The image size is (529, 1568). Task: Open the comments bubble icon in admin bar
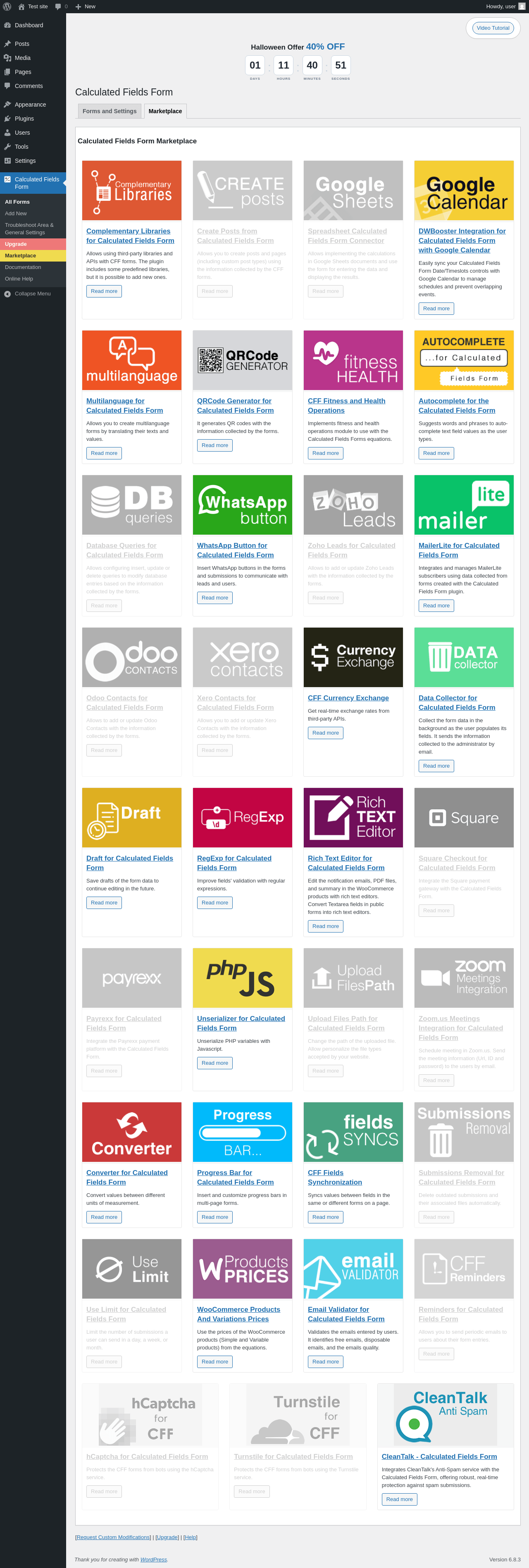point(58,6)
